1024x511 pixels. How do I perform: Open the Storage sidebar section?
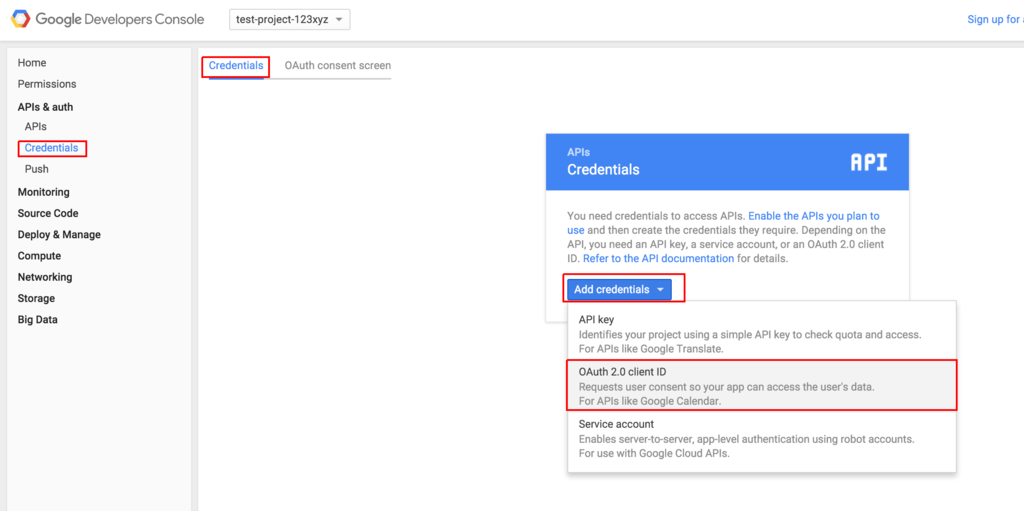[36, 298]
